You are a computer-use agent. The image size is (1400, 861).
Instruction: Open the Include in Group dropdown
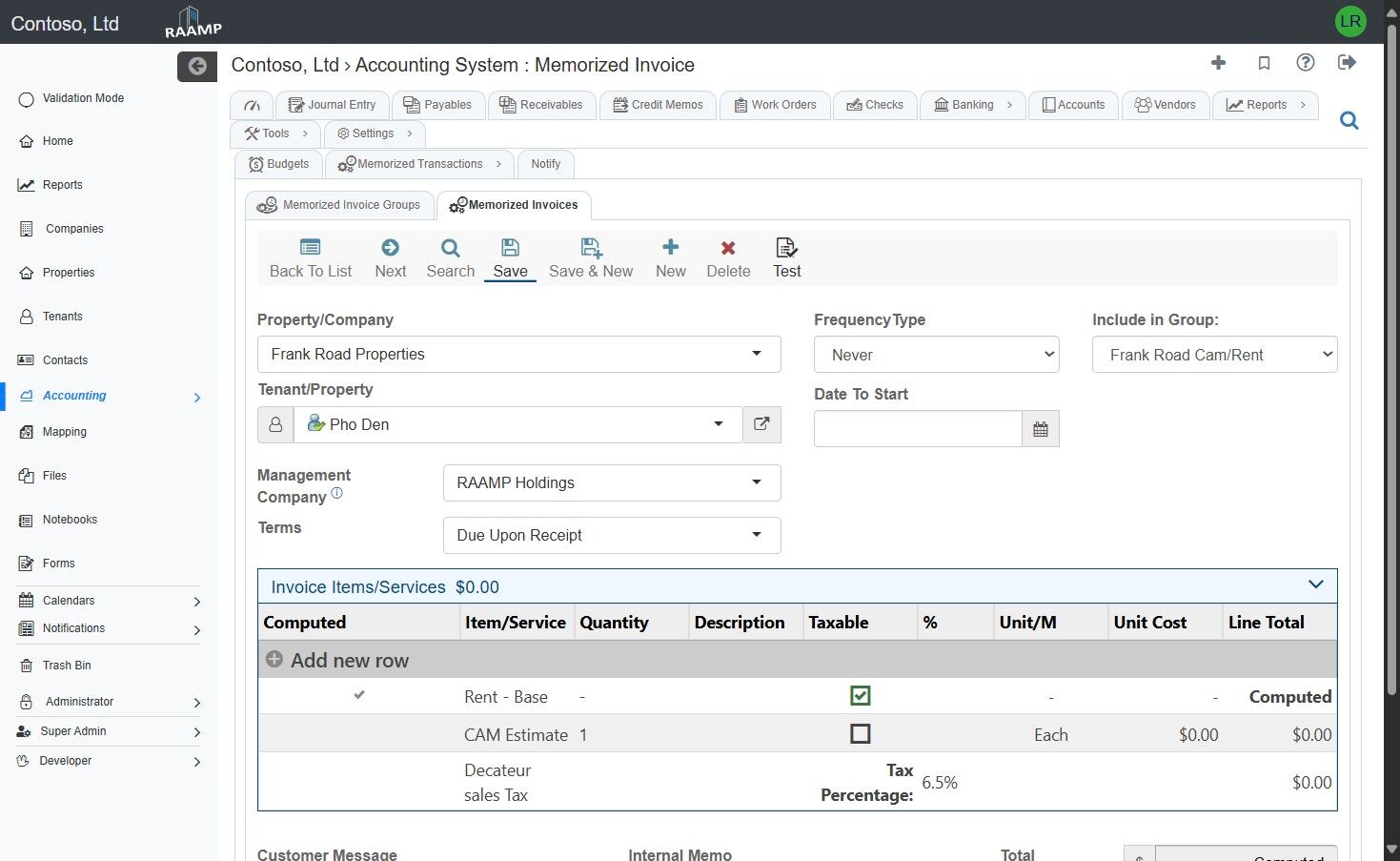1214,355
